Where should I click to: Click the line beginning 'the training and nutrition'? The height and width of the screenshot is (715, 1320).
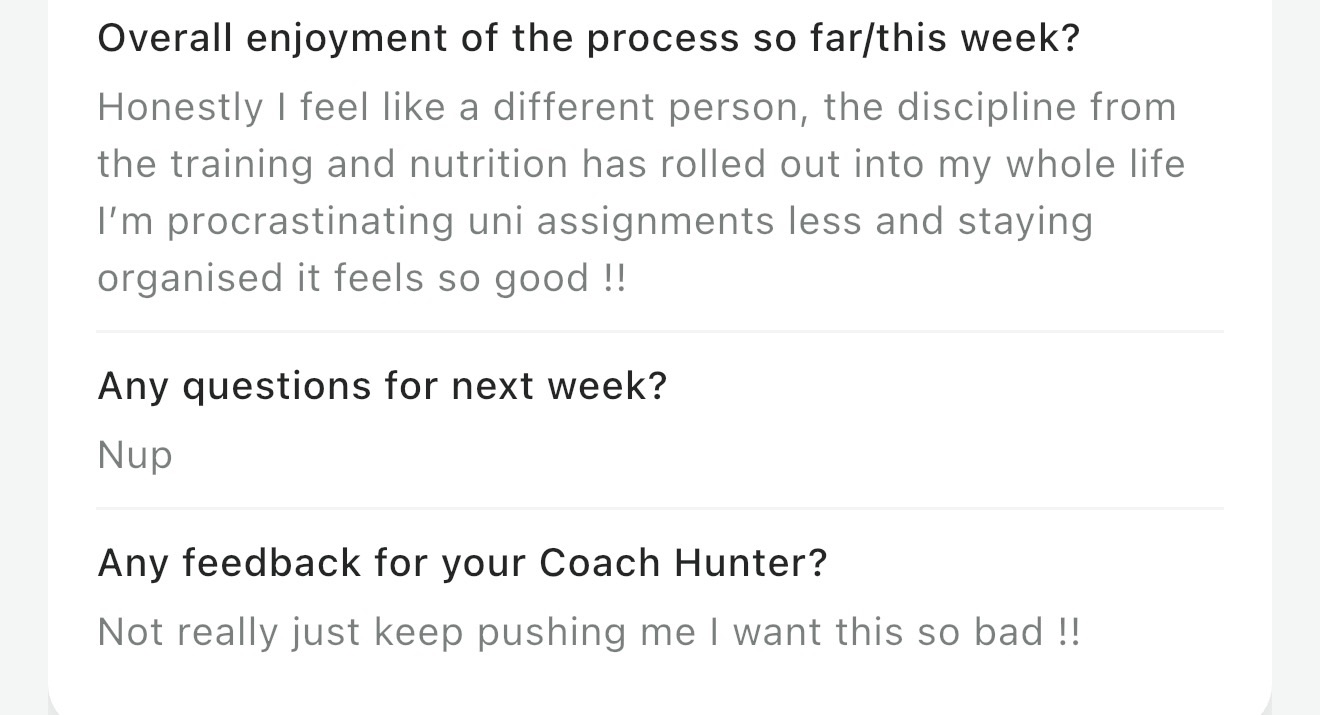[641, 164]
